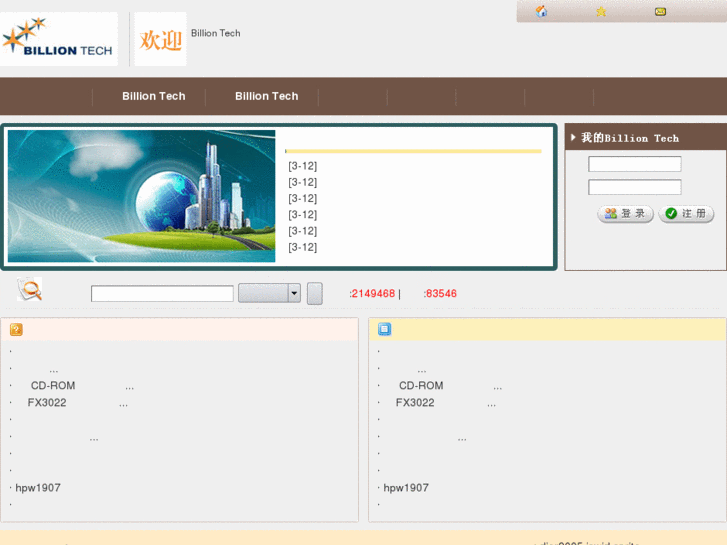Click the first login input field
Image resolution: width=727 pixels, height=545 pixels.
(x=634, y=164)
